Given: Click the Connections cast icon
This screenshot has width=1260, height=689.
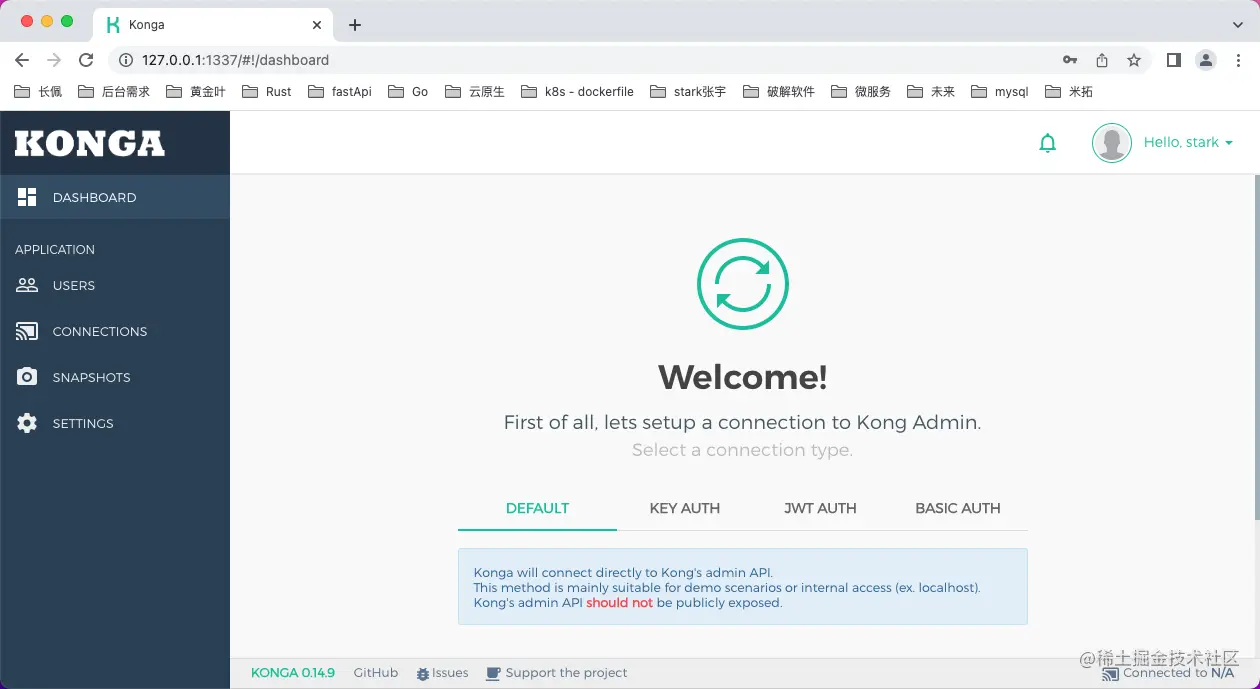Looking at the screenshot, I should coord(27,331).
